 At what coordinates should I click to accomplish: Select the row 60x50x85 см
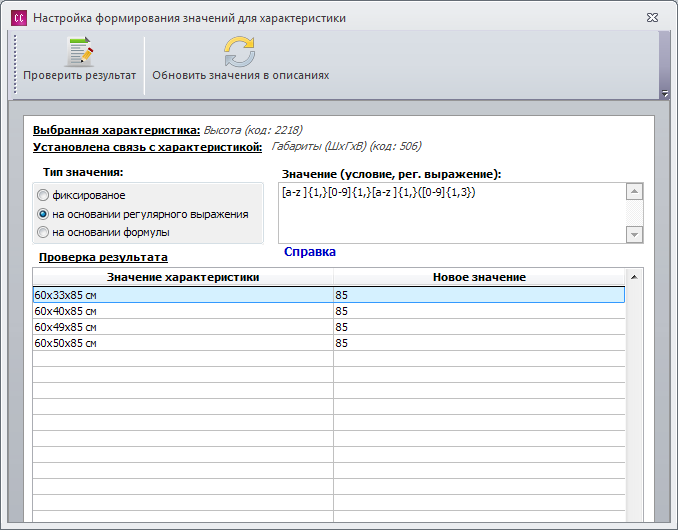click(x=329, y=343)
